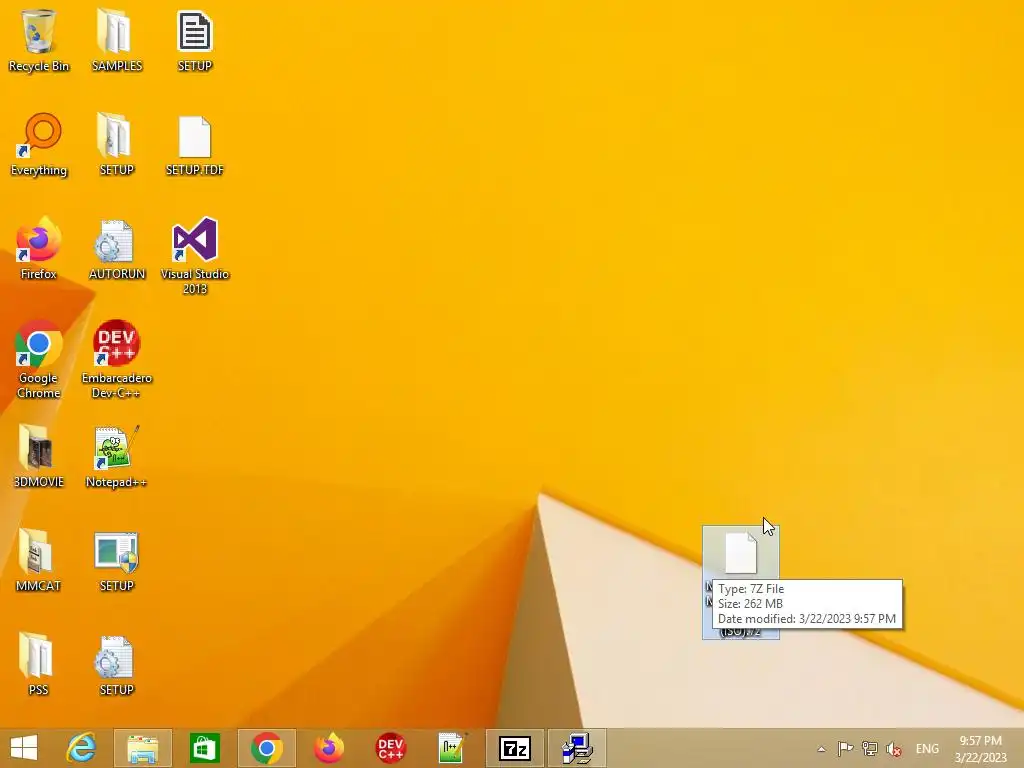Select the Google Chrome desktop shortcut
The width and height of the screenshot is (1024, 768).
click(x=39, y=359)
